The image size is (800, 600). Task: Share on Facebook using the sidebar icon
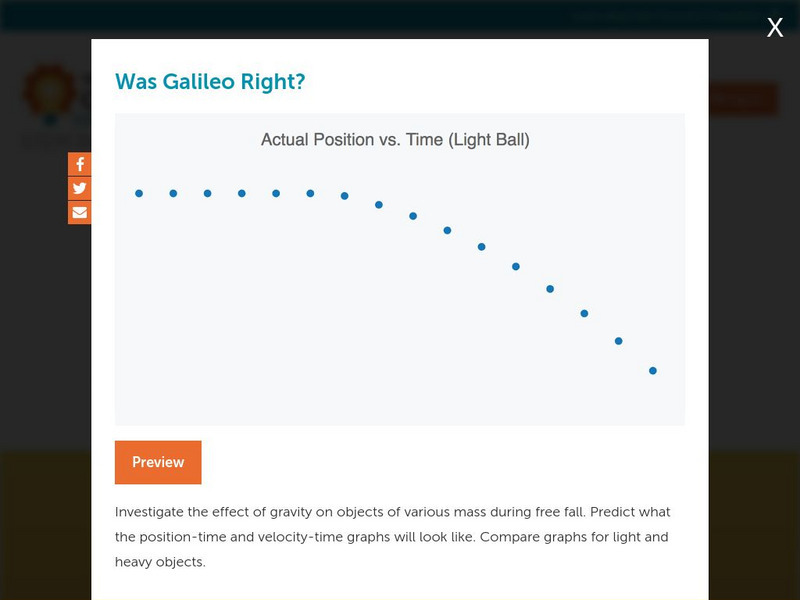coord(80,165)
